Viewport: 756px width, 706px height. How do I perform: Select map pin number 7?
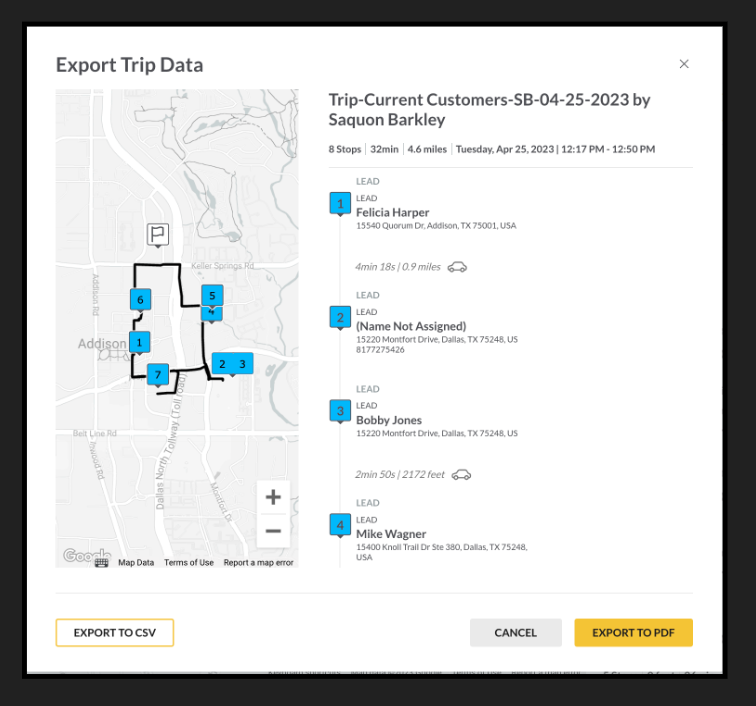pos(158,375)
